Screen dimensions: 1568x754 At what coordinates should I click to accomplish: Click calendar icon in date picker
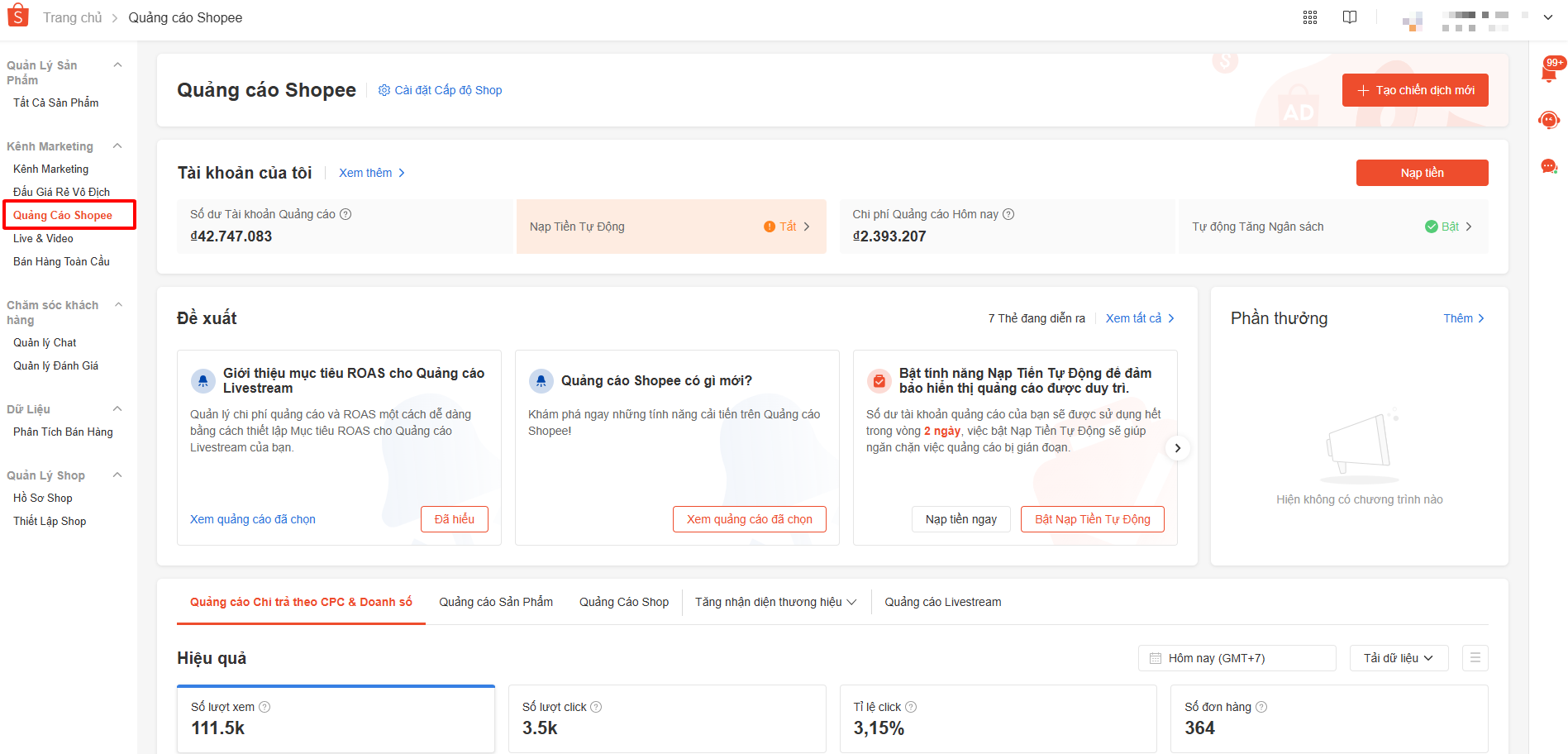(1156, 658)
